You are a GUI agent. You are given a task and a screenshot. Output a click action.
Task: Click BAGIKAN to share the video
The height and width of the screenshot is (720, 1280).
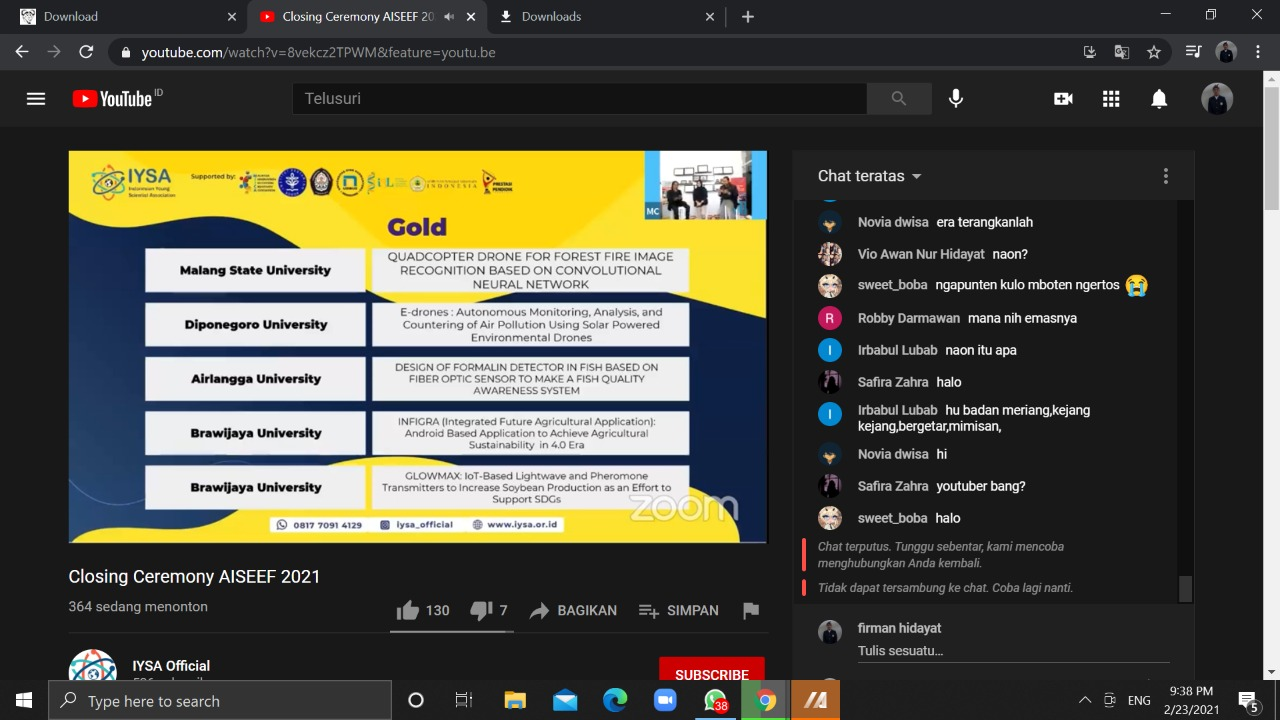tap(573, 610)
